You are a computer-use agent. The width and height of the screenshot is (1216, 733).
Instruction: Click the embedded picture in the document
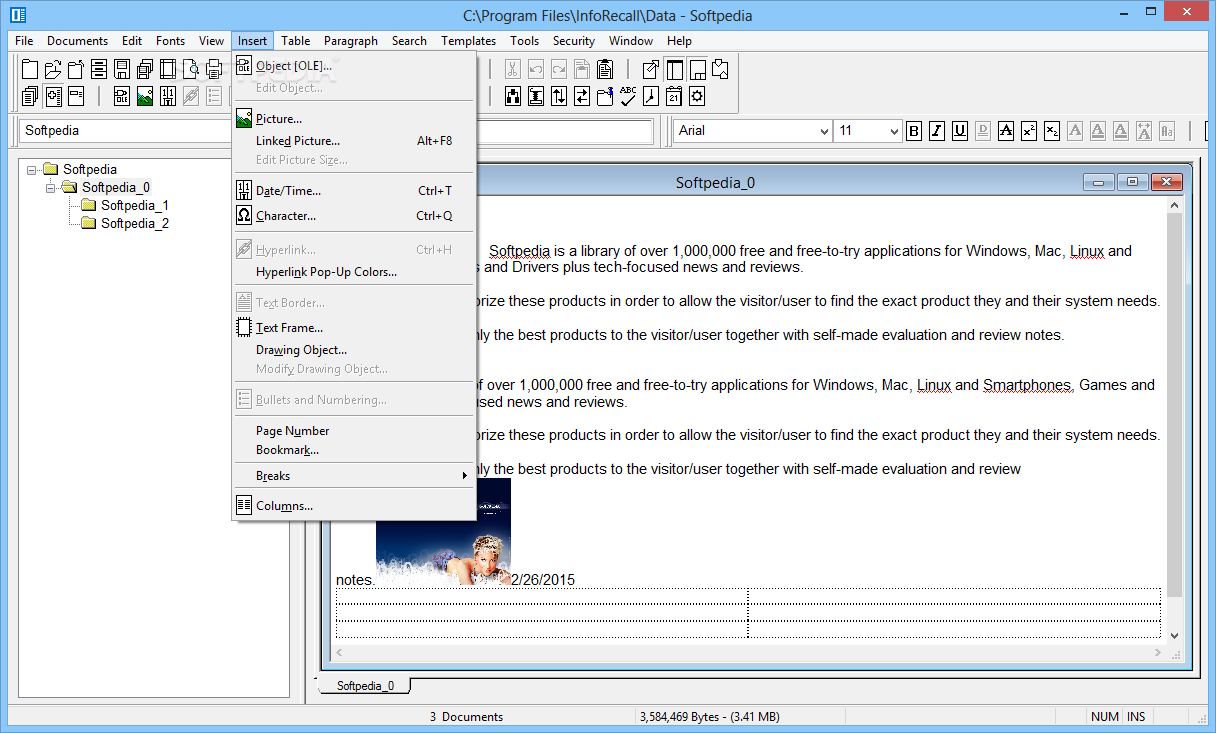click(443, 532)
